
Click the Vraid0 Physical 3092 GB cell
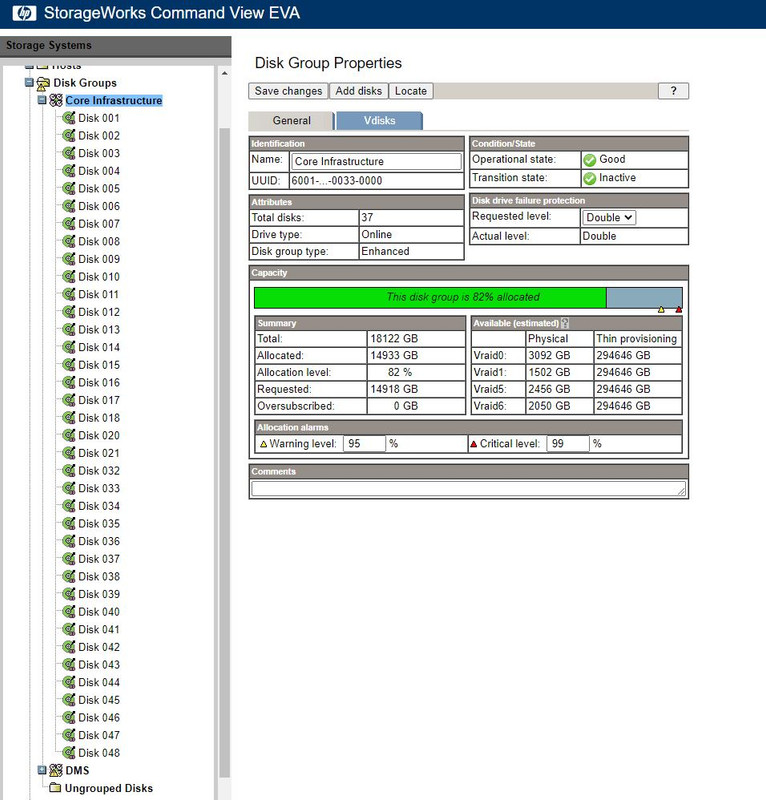(x=559, y=356)
